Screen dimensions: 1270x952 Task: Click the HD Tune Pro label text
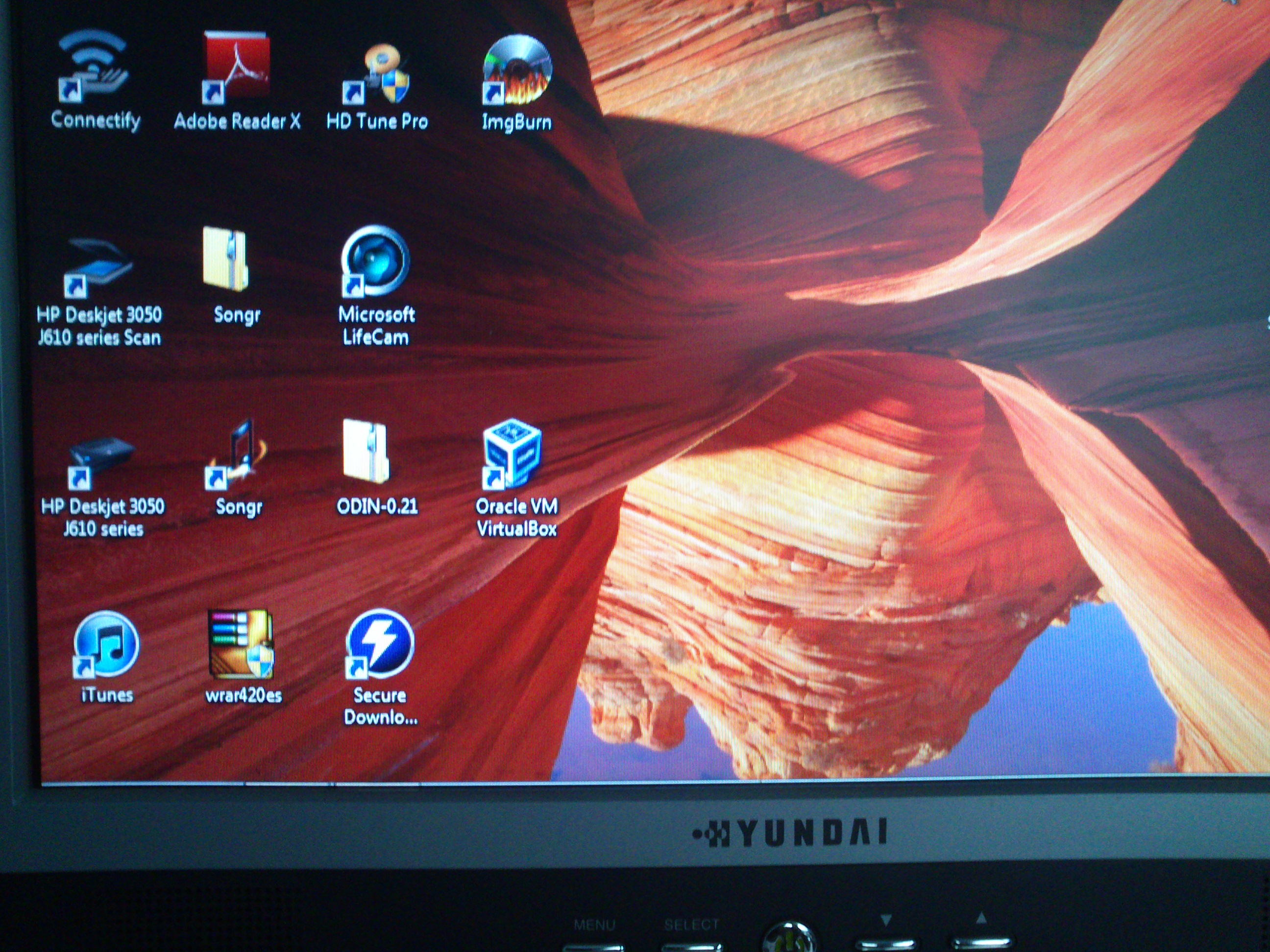click(377, 121)
